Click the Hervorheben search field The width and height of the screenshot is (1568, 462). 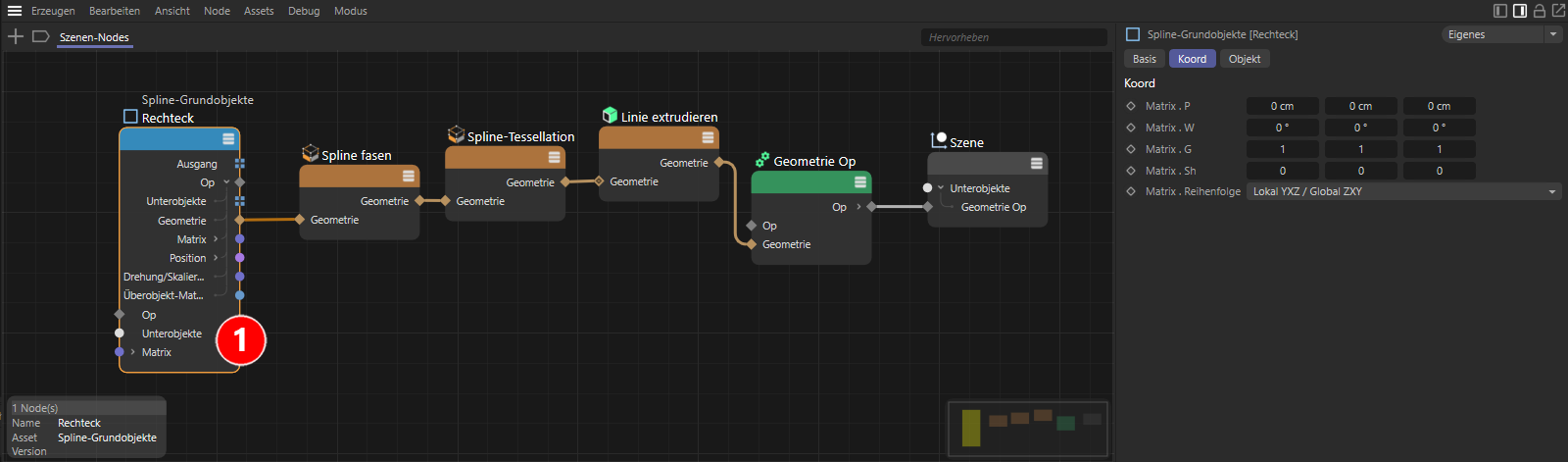click(1013, 37)
